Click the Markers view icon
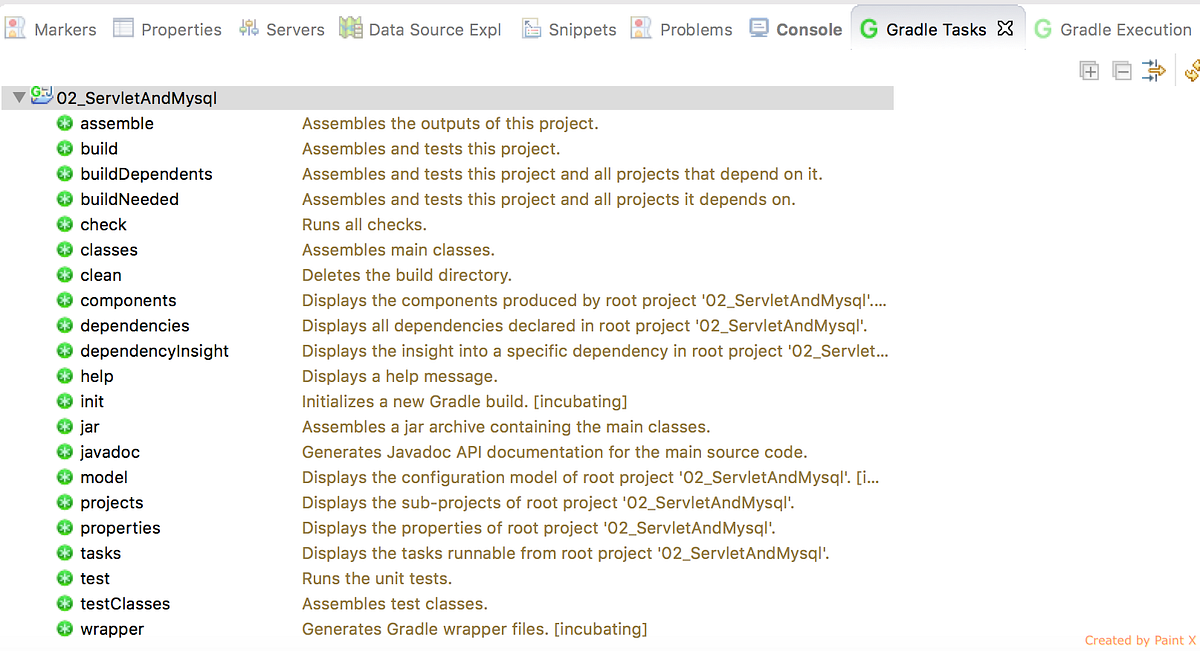This screenshot has height=651, width=1200. click(x=15, y=28)
